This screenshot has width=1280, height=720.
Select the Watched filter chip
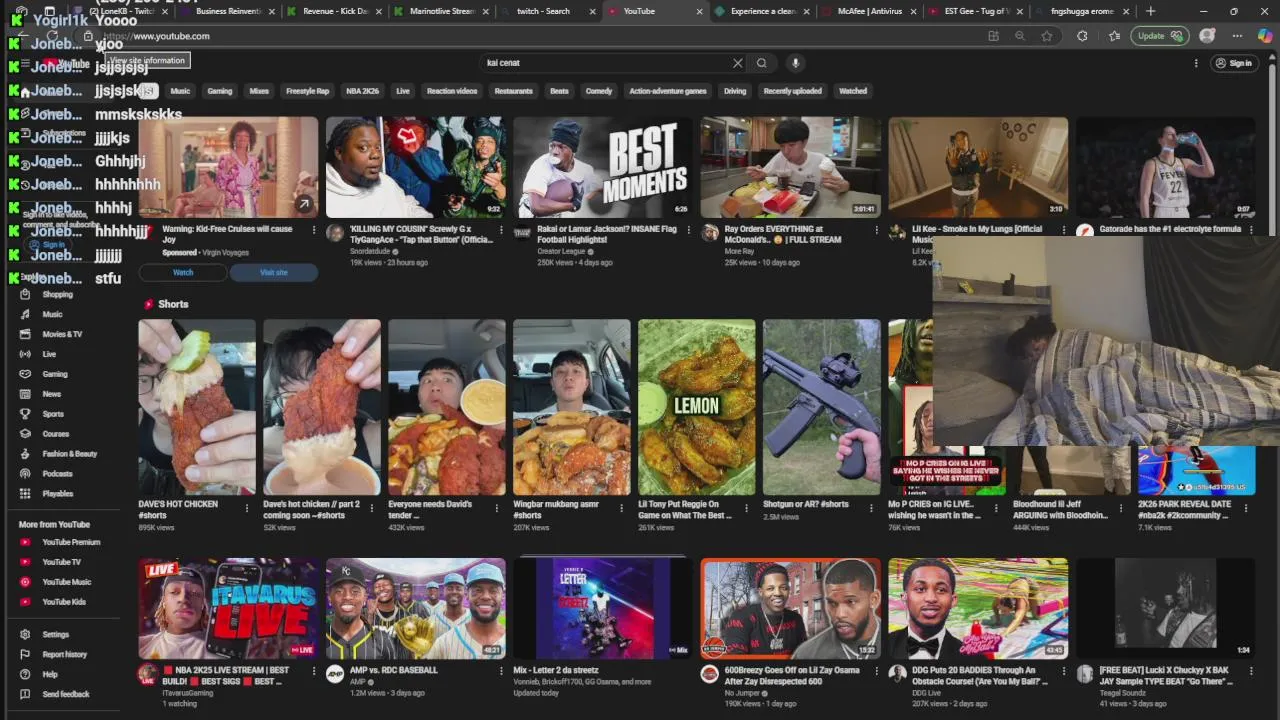(853, 91)
